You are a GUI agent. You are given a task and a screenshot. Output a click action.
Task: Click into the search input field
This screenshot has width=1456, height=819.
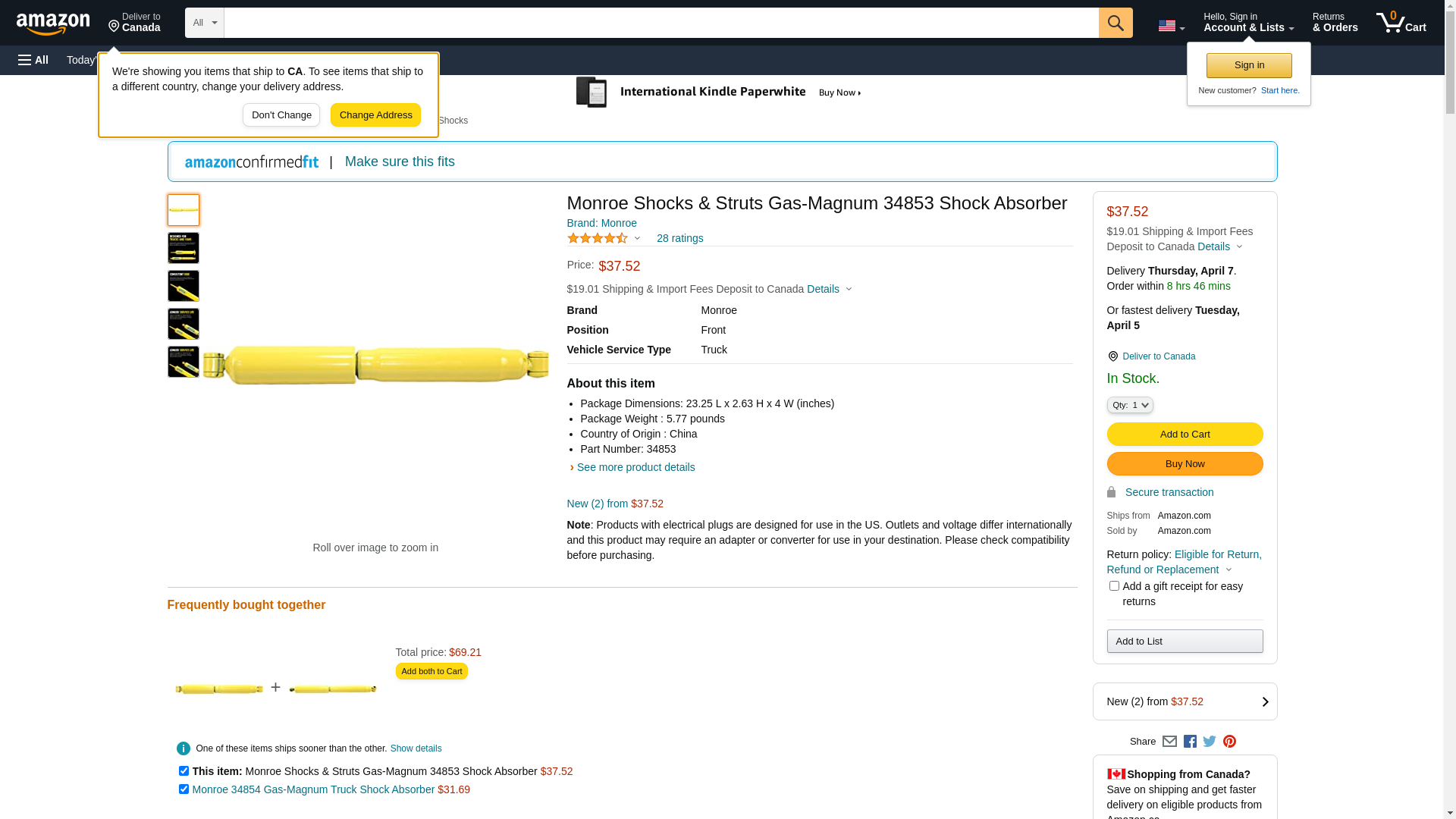pyautogui.click(x=661, y=23)
